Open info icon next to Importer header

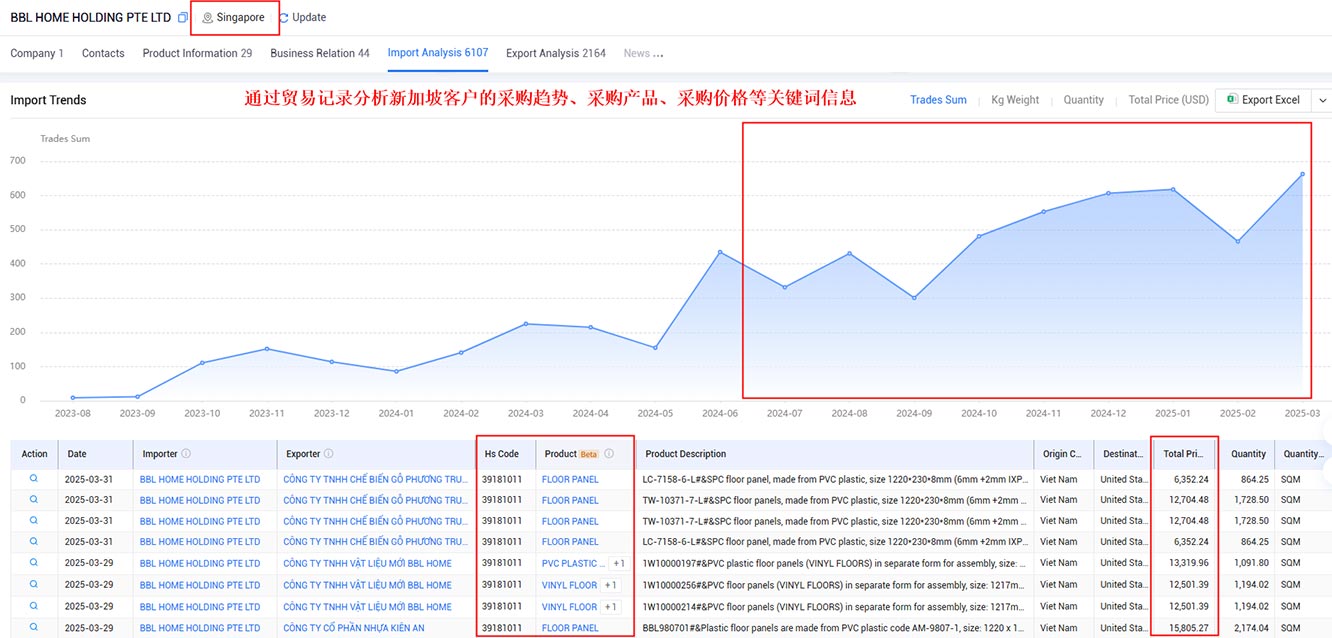coord(186,454)
